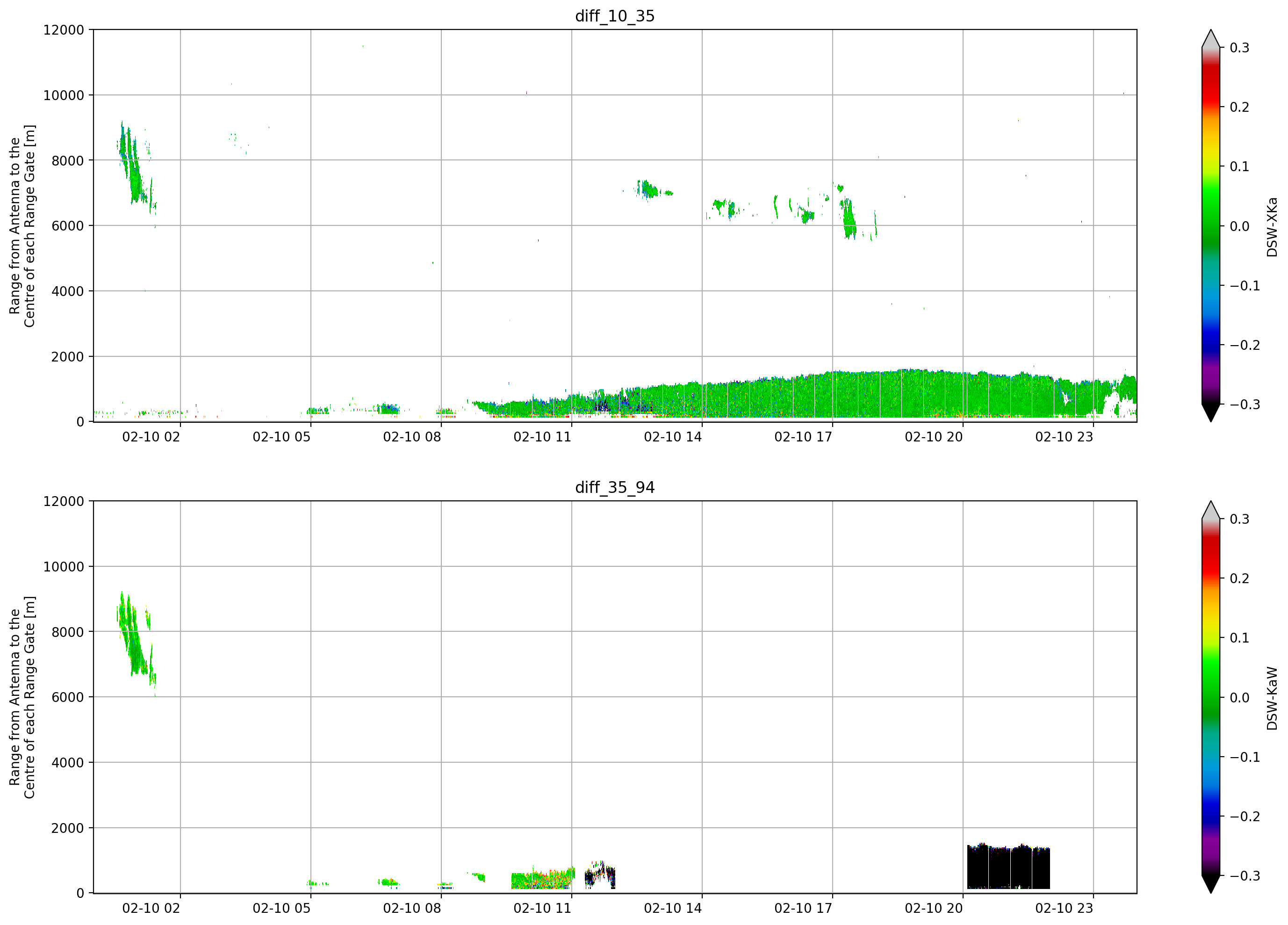Click the '0.2' tick on DSW-XKa colorbar
Screen dimensions: 1288x925
point(1239,108)
